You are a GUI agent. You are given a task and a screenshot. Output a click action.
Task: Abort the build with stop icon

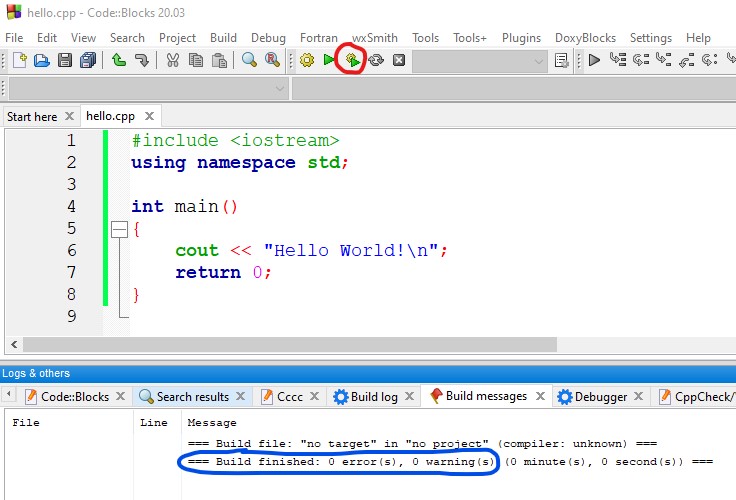coord(399,61)
